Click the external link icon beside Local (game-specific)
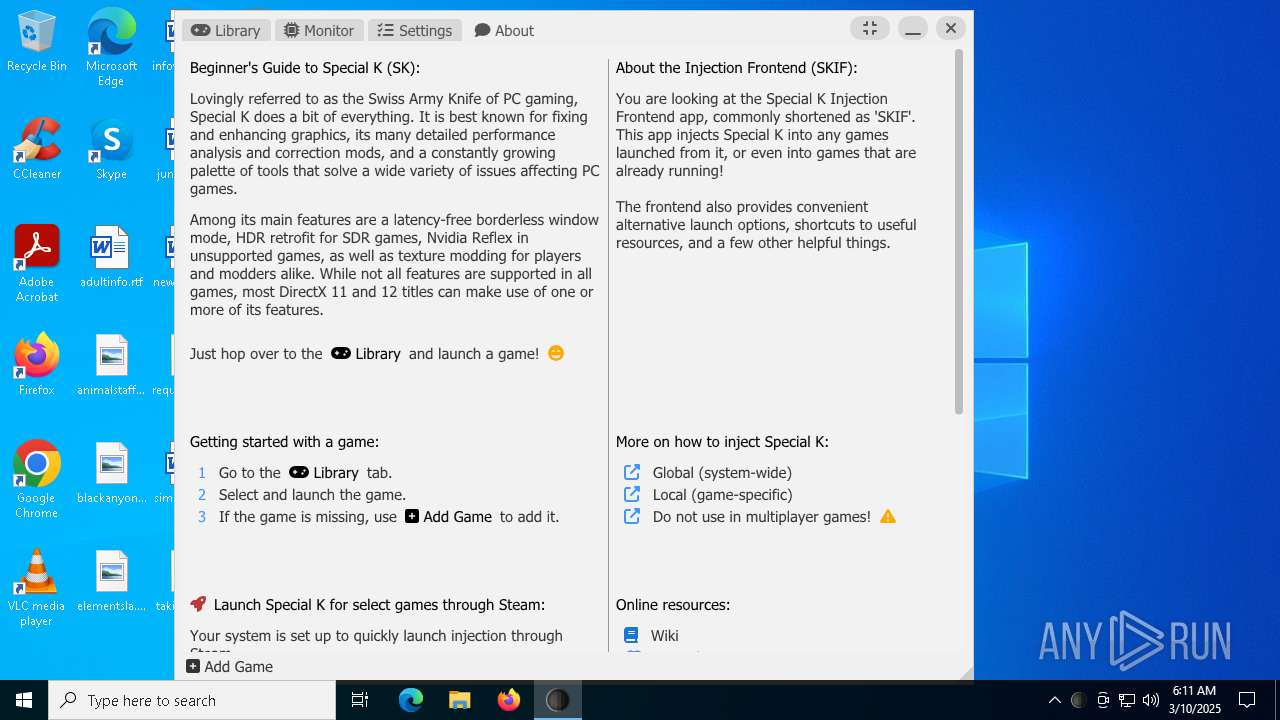This screenshot has width=1280, height=720. tap(632, 494)
